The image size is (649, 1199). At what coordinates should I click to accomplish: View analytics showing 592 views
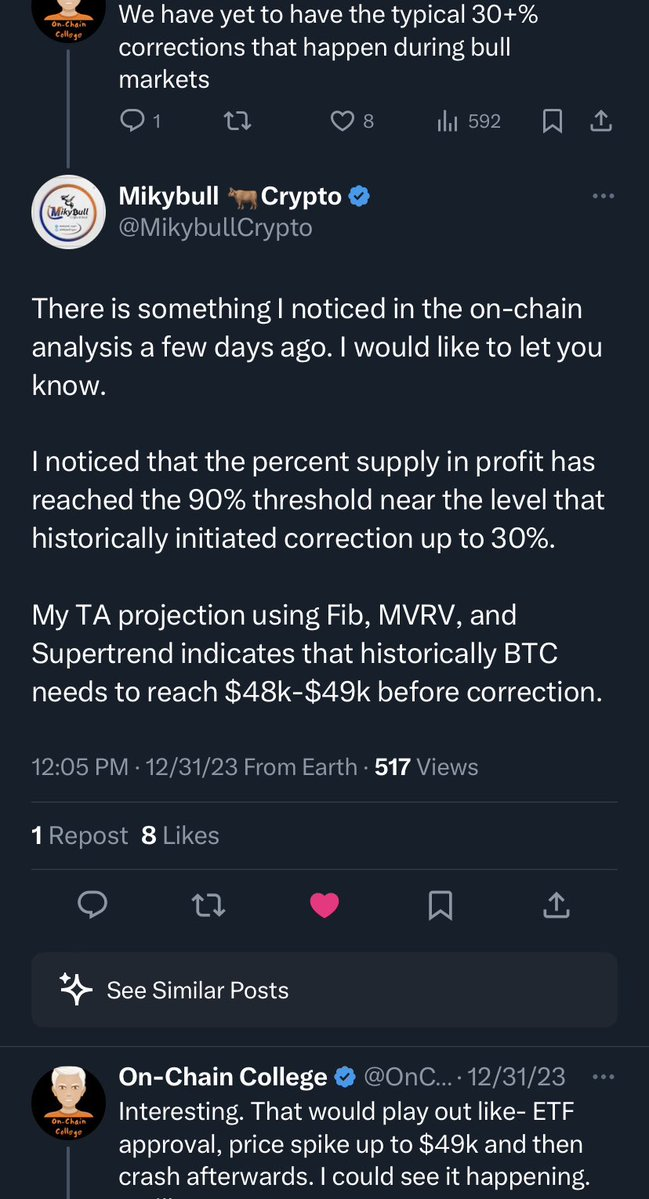469,121
